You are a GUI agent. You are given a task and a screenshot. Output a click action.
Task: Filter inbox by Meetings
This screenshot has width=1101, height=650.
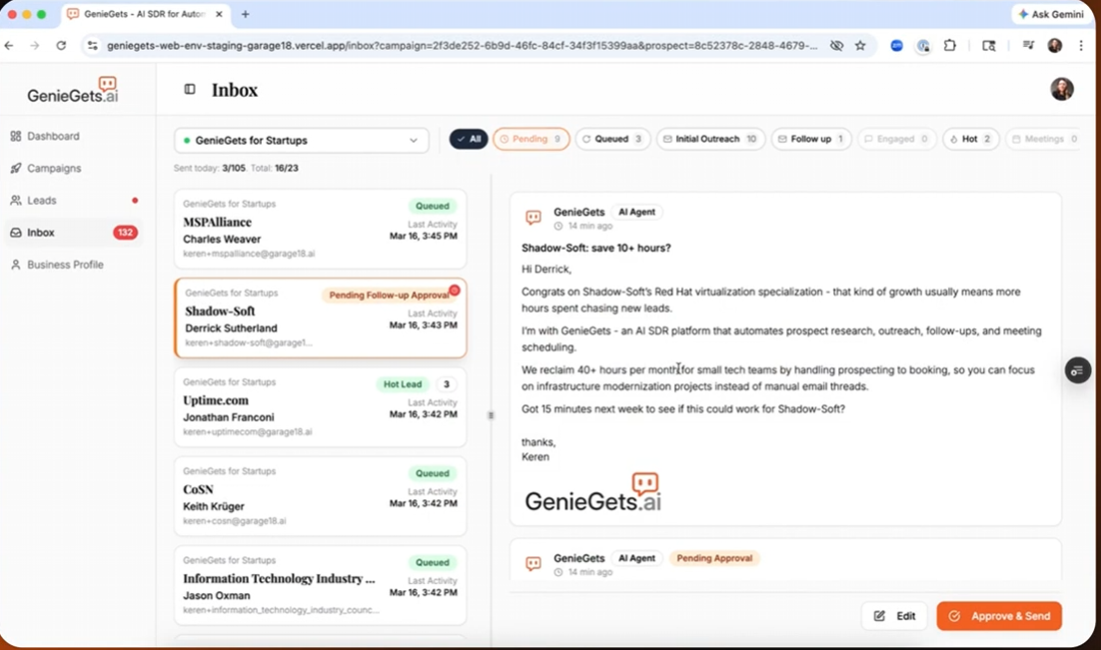pyautogui.click(x=1044, y=139)
